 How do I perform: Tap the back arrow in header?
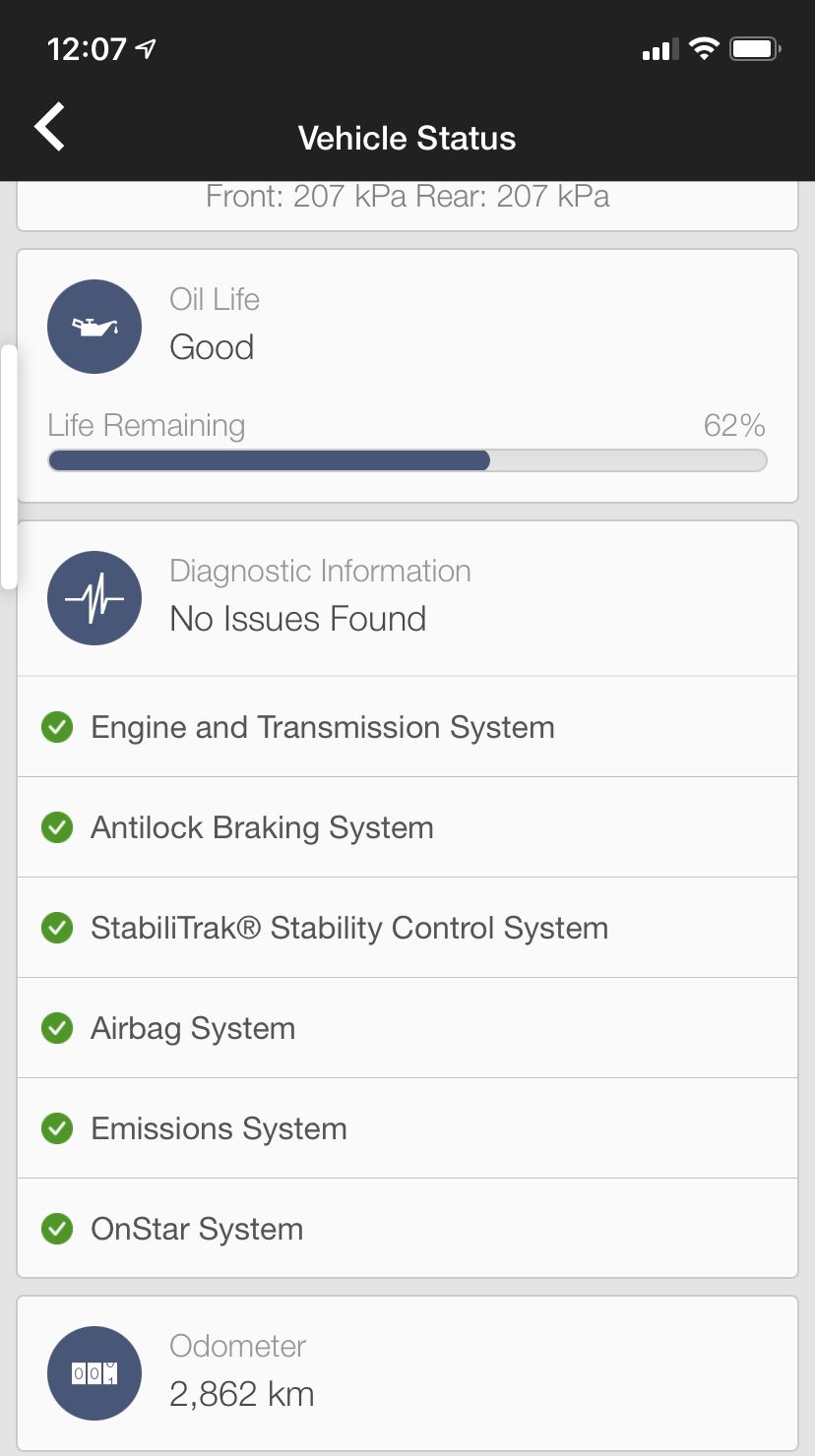[x=49, y=127]
